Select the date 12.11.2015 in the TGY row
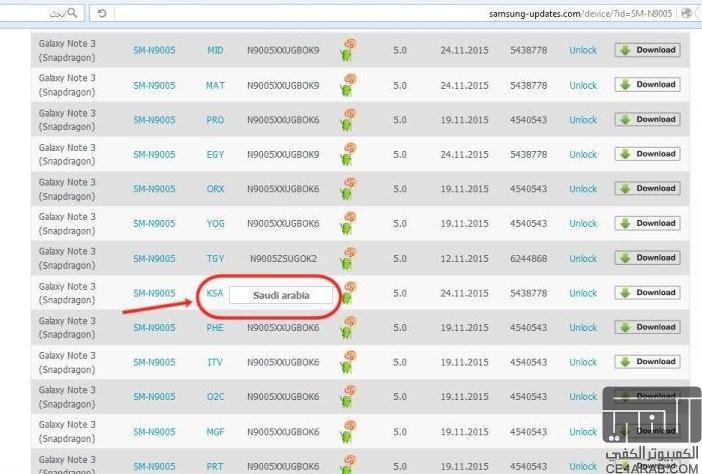Image resolution: width=702 pixels, height=474 pixels. click(x=464, y=258)
